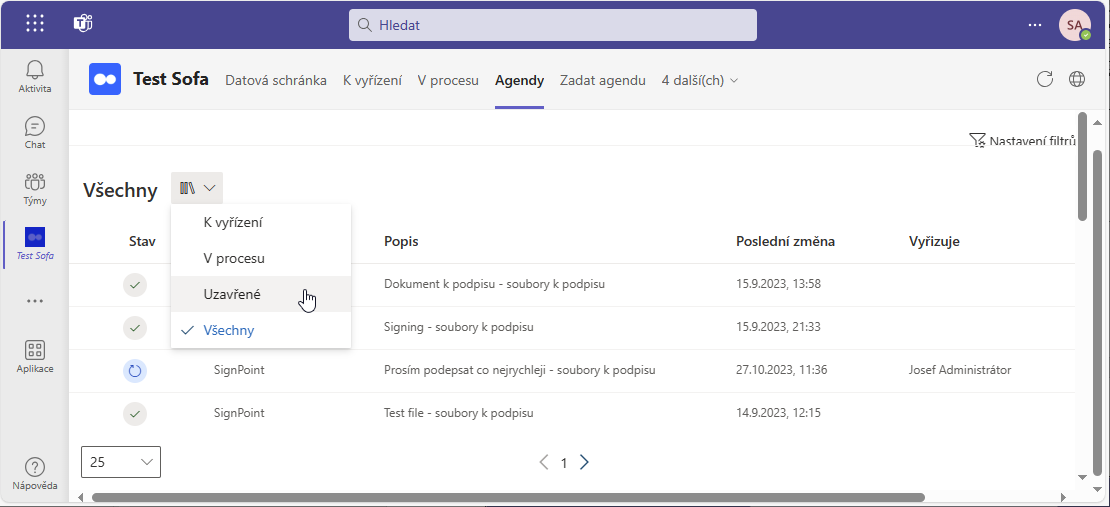This screenshot has width=1110, height=507.
Task: Switch to V procesu tab
Action: click(x=448, y=80)
